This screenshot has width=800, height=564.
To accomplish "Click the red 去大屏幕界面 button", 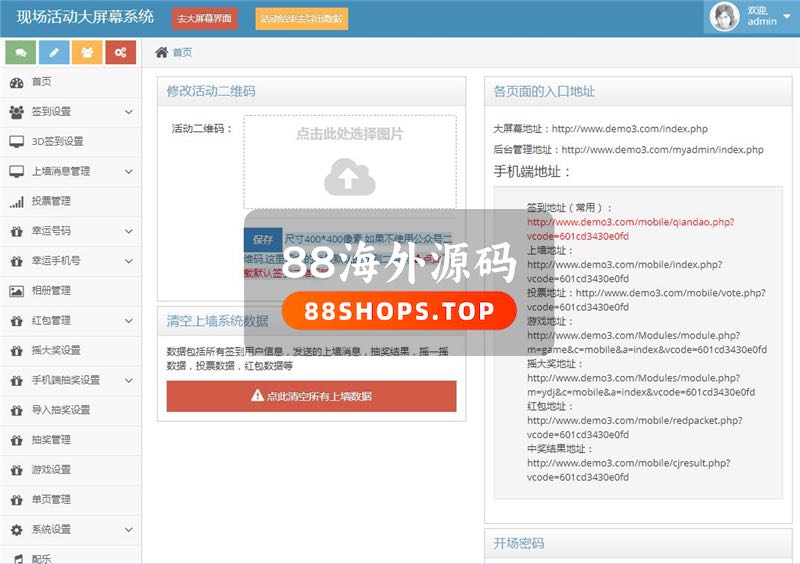I will tap(204, 18).
